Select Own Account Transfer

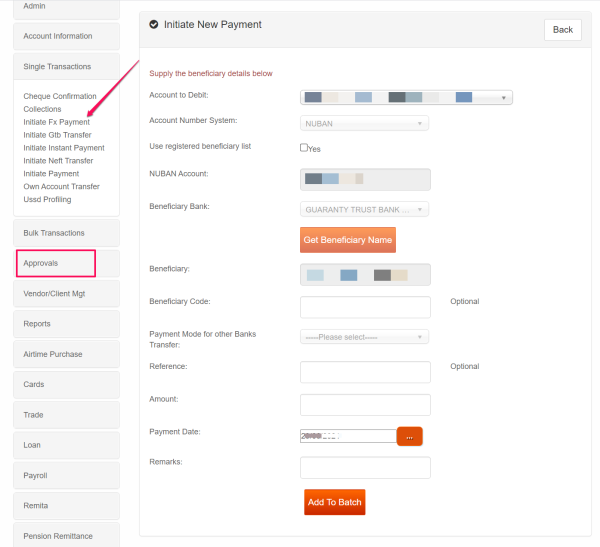[x=61, y=186]
